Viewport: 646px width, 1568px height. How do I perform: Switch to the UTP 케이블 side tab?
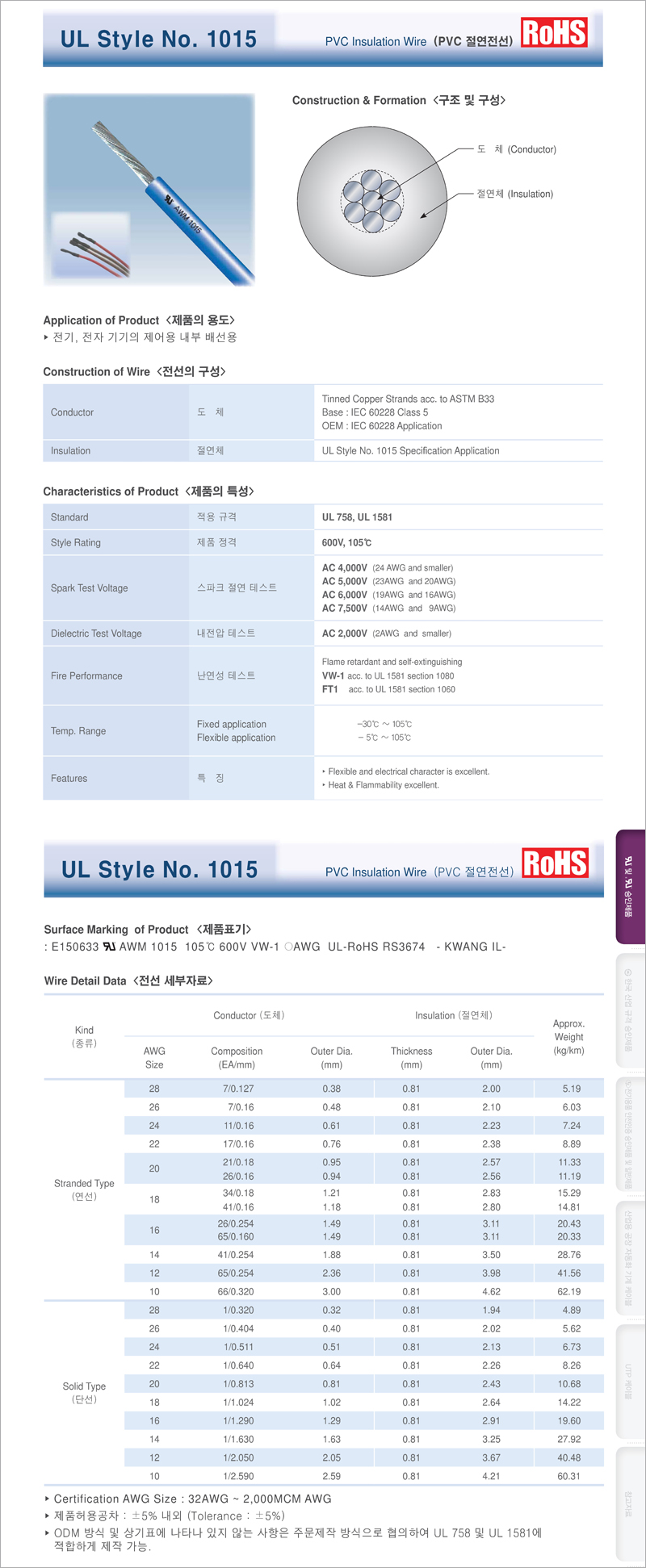tap(630, 1381)
